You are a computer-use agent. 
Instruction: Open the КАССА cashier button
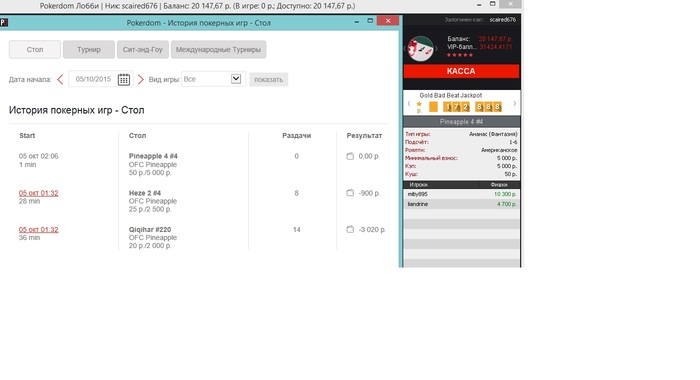461,71
